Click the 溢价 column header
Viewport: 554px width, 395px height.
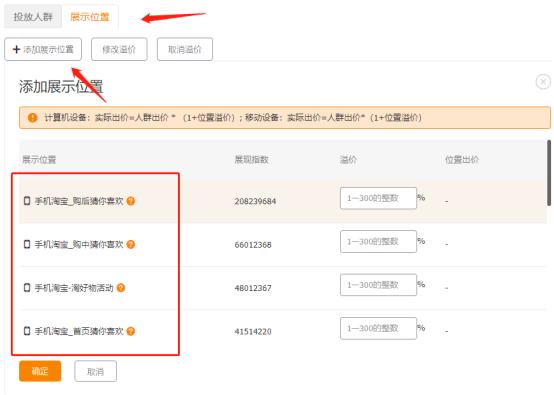coord(348,159)
